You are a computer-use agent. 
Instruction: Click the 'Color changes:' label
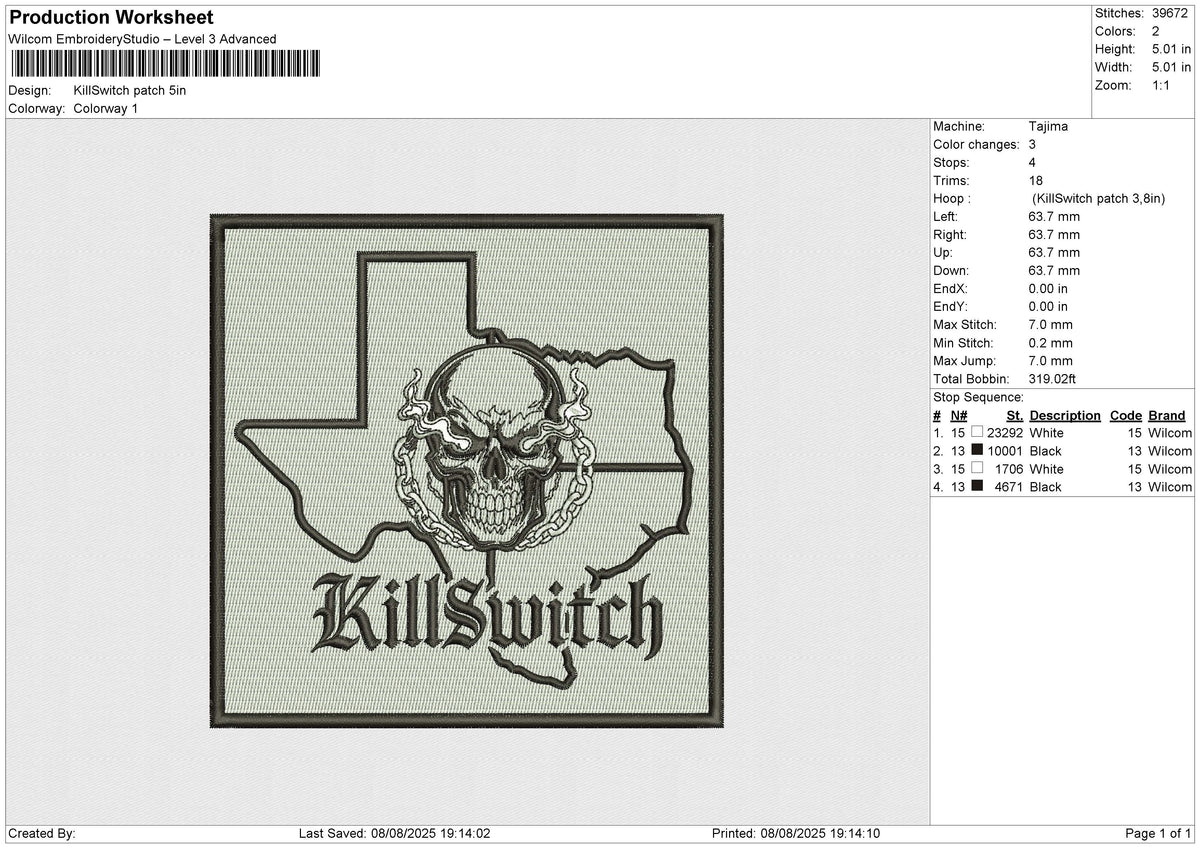[x=974, y=145]
